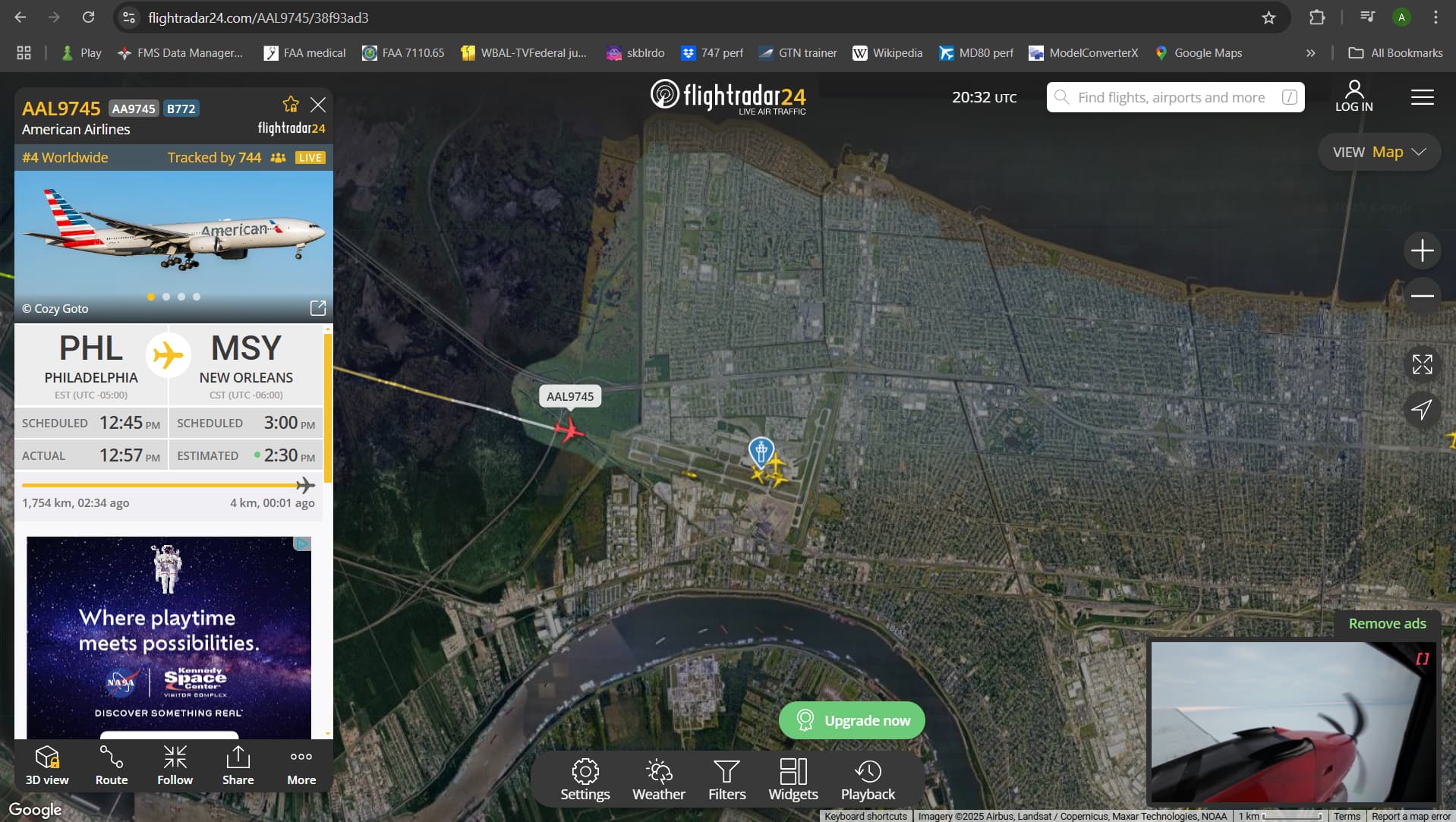Follow the AAL9745 aircraft
Image resolution: width=1456 pixels, height=822 pixels.
click(175, 765)
